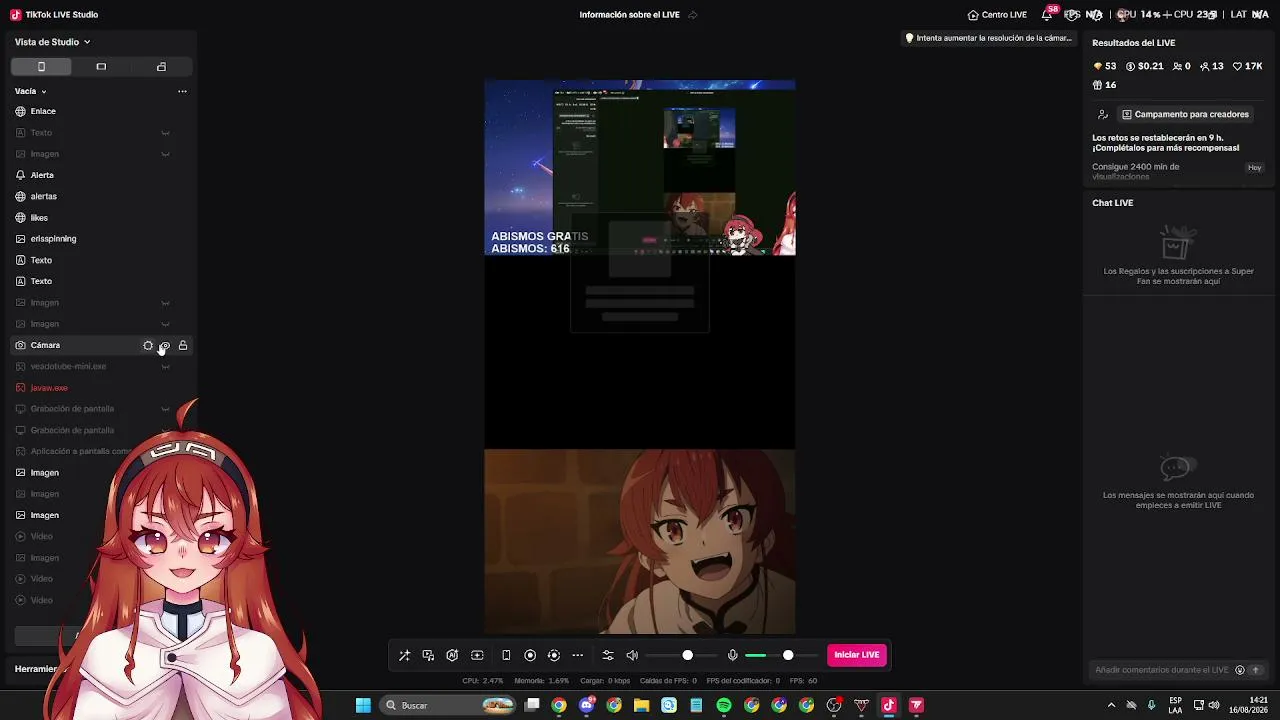Click the likes count 17K
Viewport: 1280px width, 720px height.
coord(1247,66)
